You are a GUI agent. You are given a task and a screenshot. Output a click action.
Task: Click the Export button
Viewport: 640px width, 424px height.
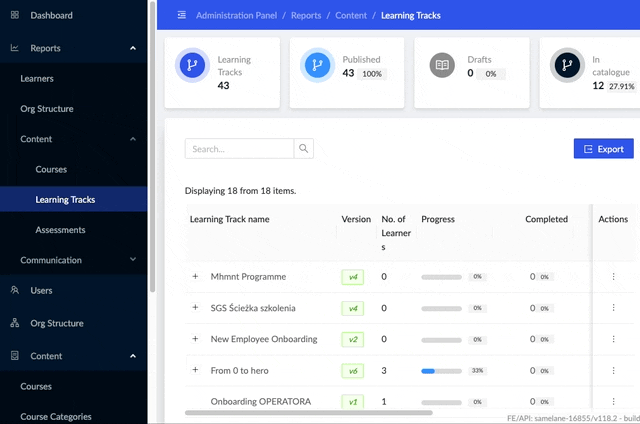coord(603,149)
